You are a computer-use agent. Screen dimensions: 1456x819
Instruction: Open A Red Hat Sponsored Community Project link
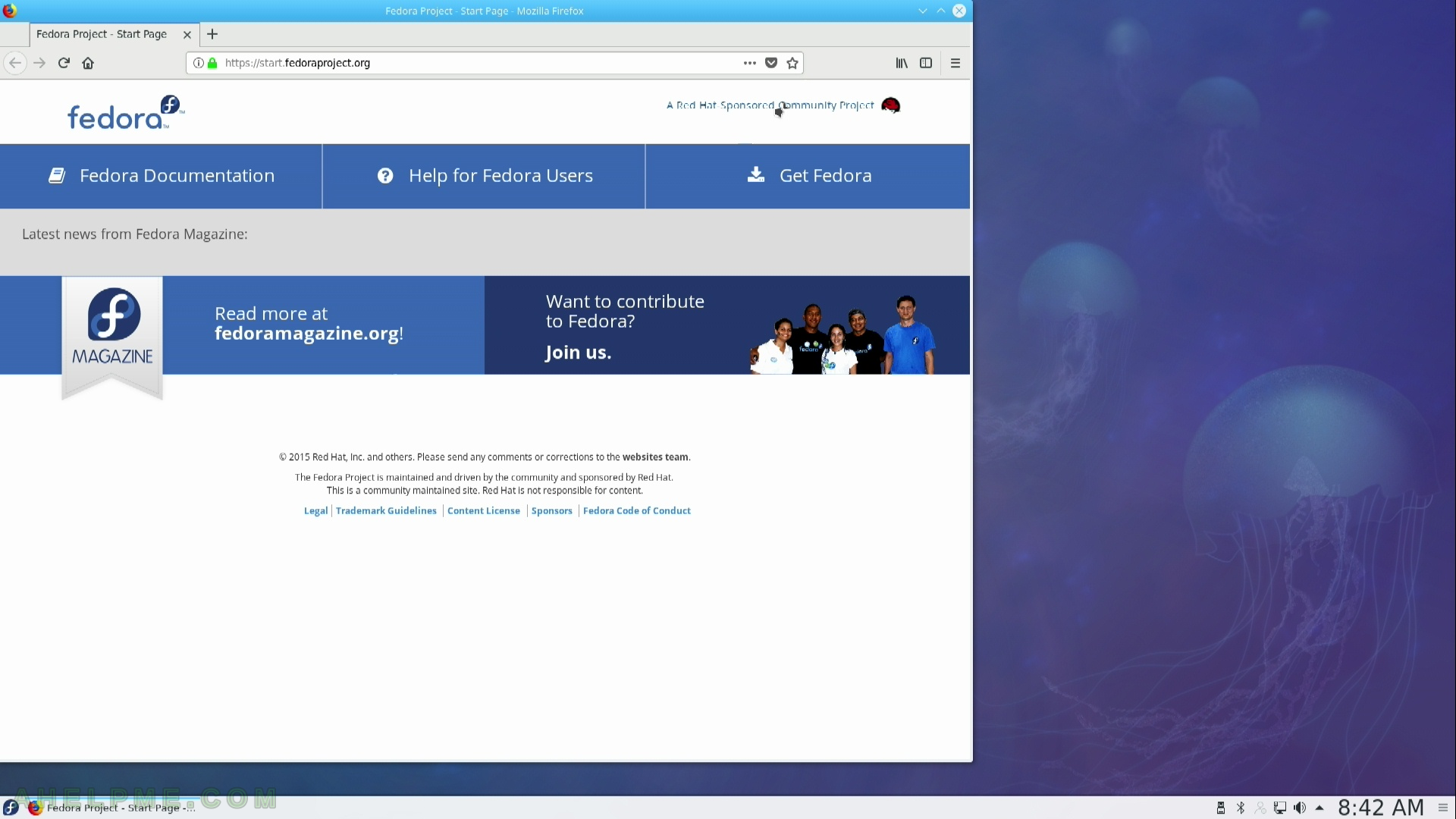point(770,105)
